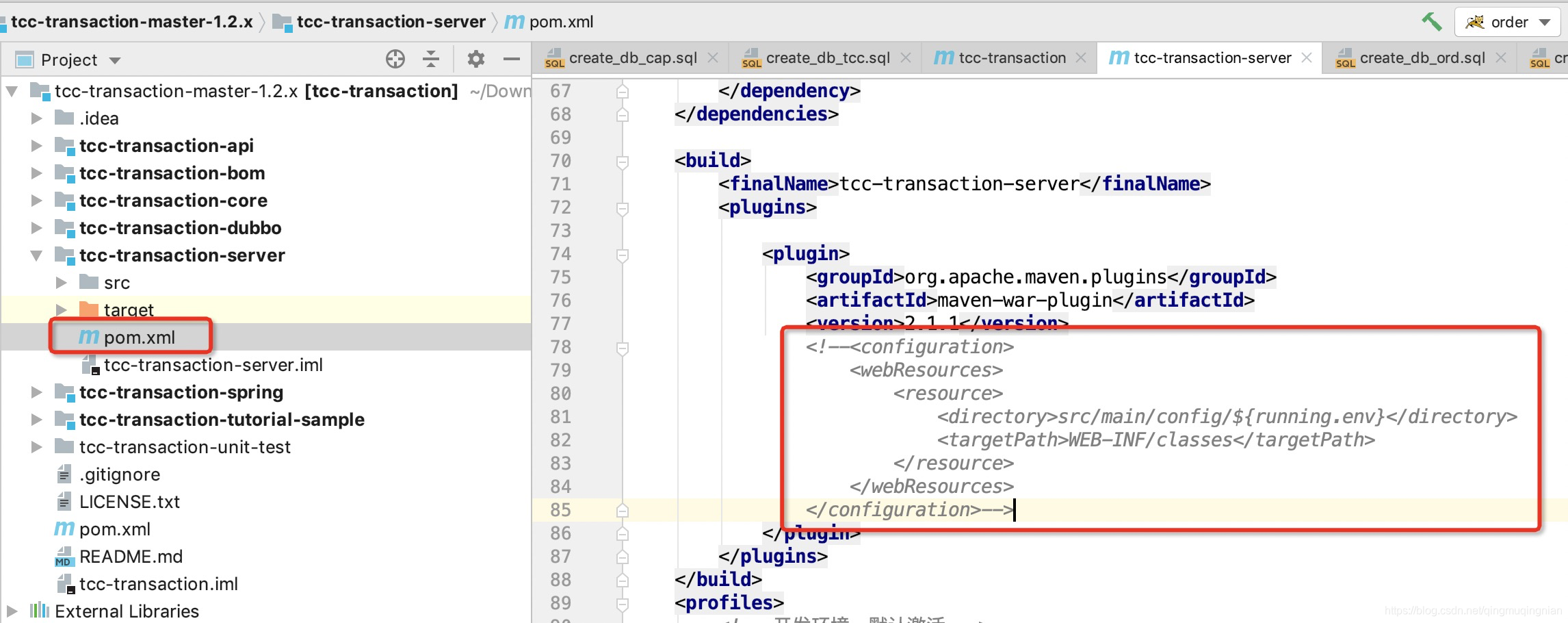Click the maven-war-plugin artifactId text
The width and height of the screenshot is (1568, 623).
click(x=1025, y=301)
